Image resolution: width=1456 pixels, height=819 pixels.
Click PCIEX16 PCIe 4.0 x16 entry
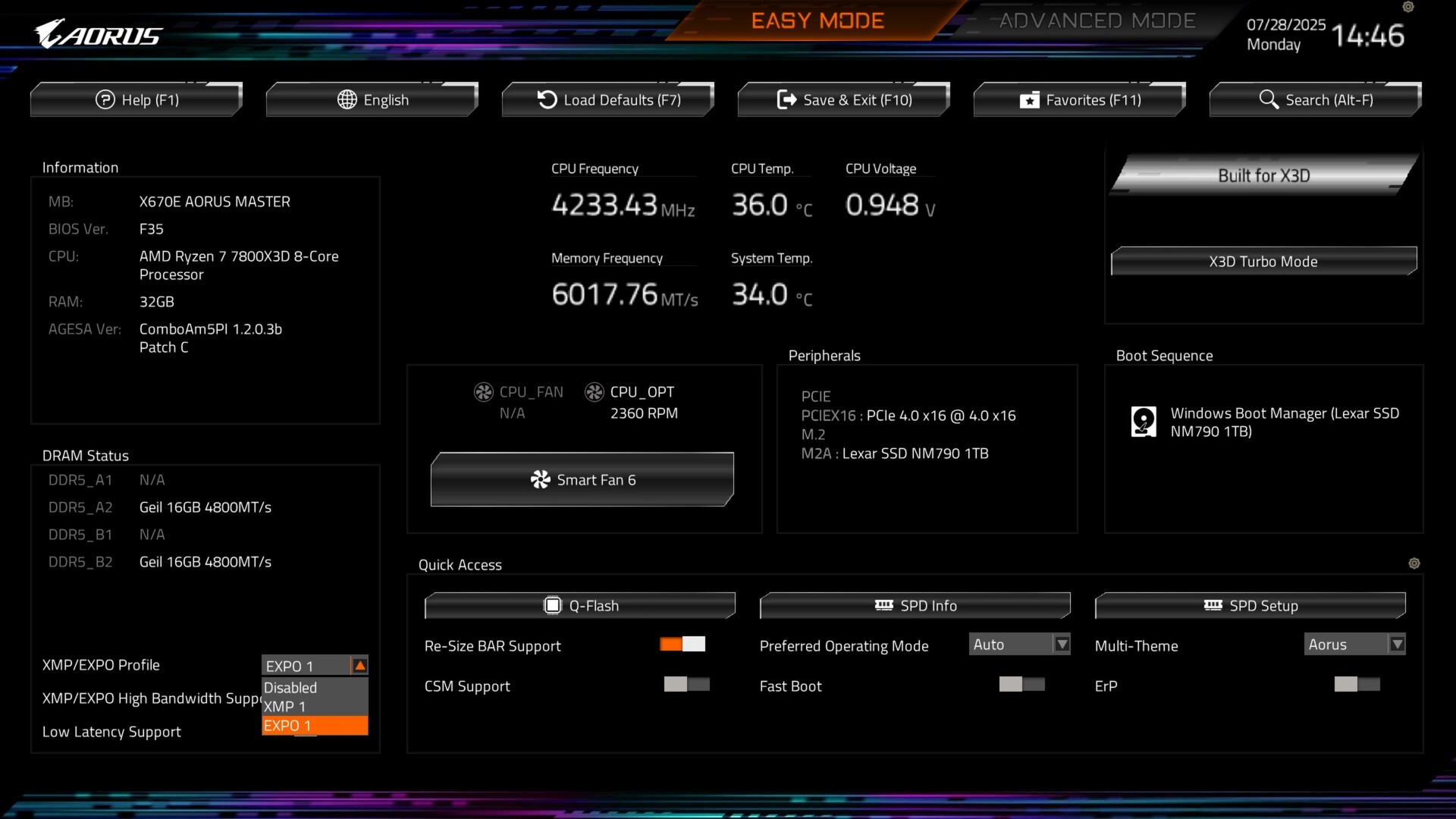908,416
